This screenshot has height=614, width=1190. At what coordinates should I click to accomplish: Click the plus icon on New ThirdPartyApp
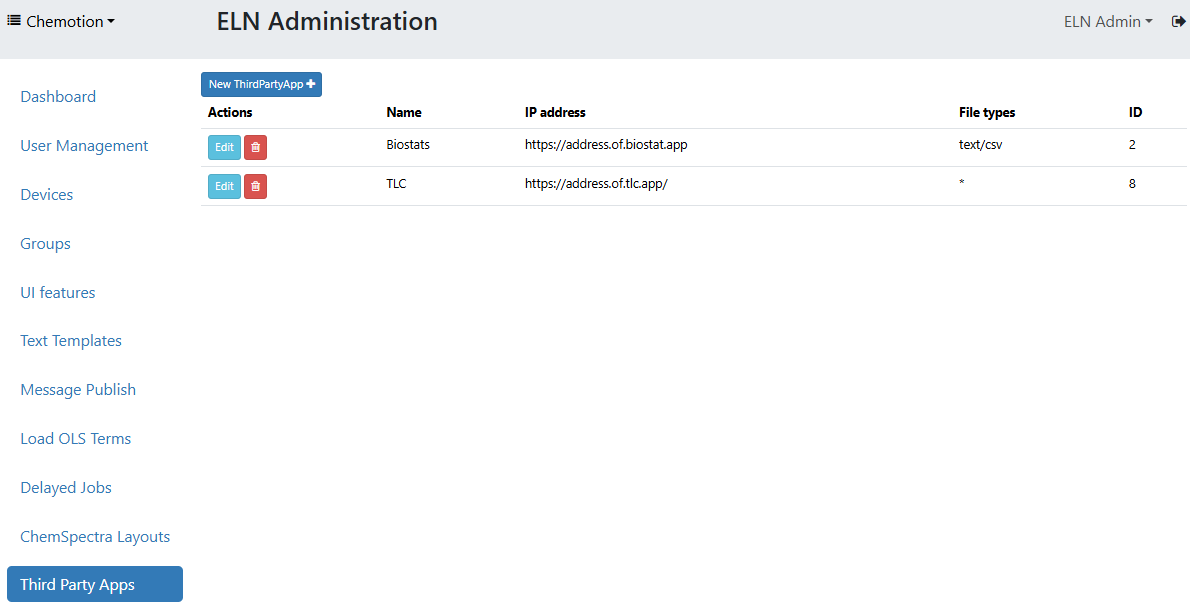pos(311,84)
